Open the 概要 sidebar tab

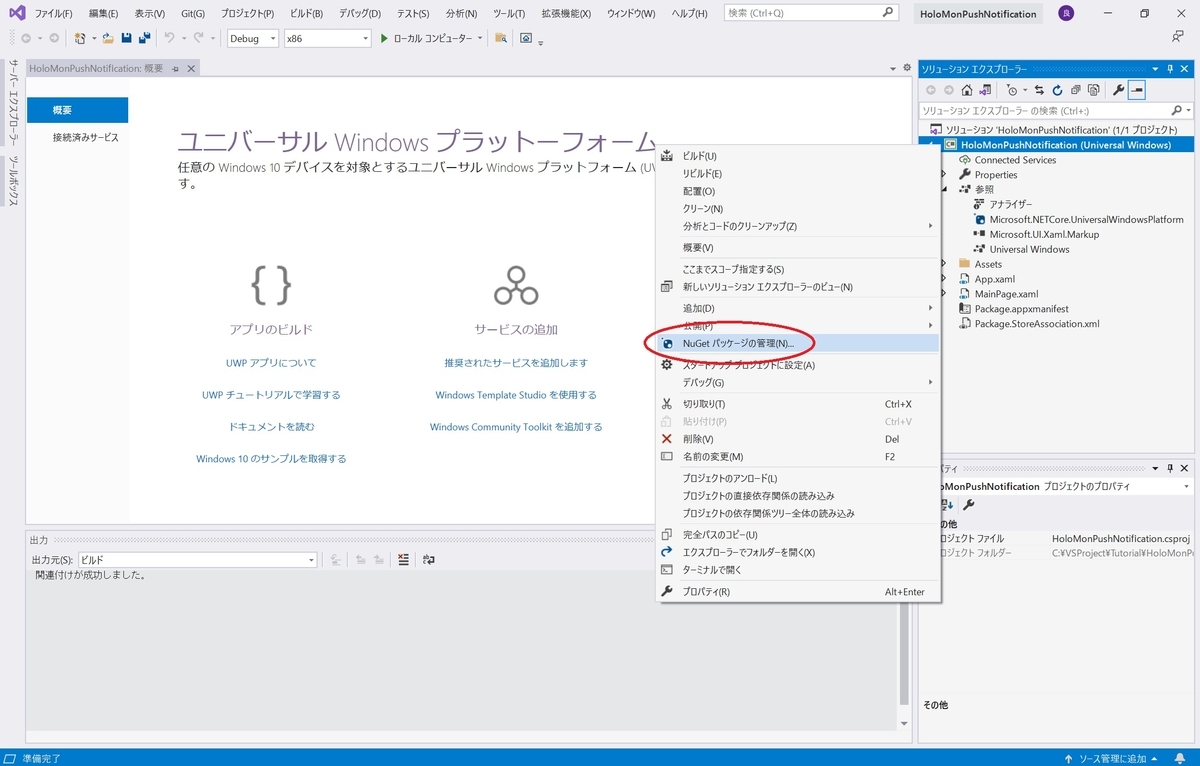coord(77,110)
